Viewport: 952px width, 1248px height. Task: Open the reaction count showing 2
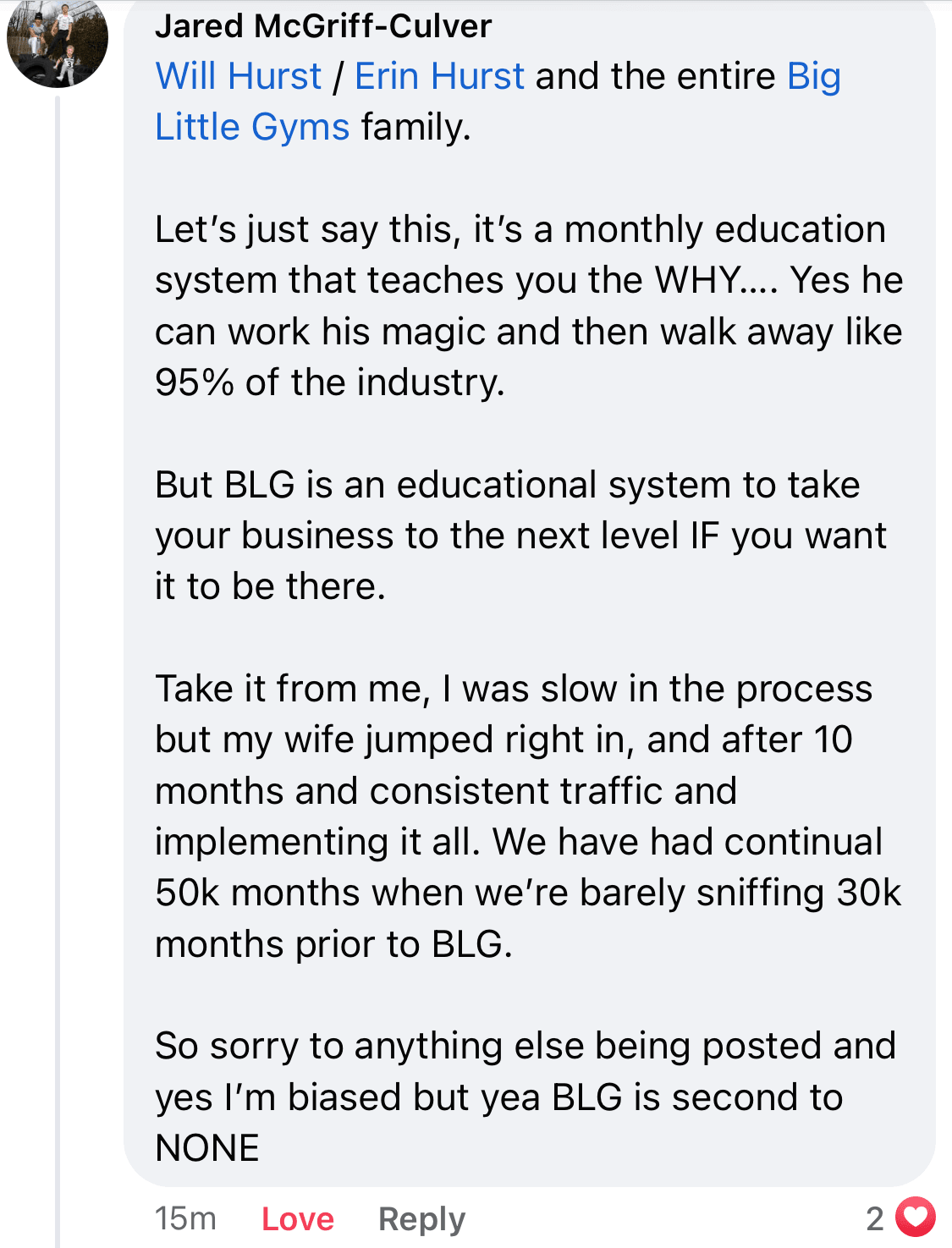coord(875,1218)
